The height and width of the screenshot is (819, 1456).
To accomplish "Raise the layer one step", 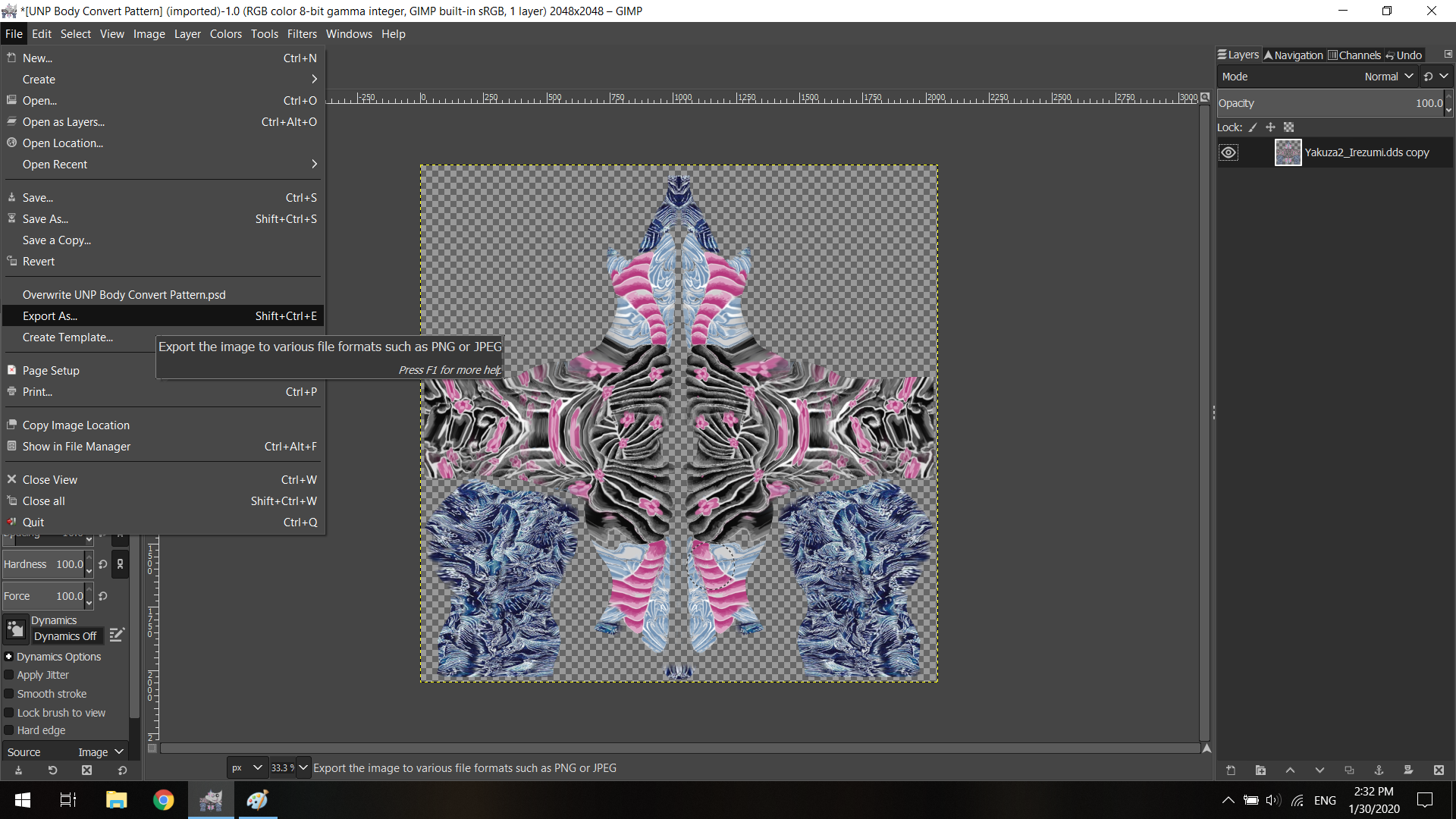I will (1290, 770).
